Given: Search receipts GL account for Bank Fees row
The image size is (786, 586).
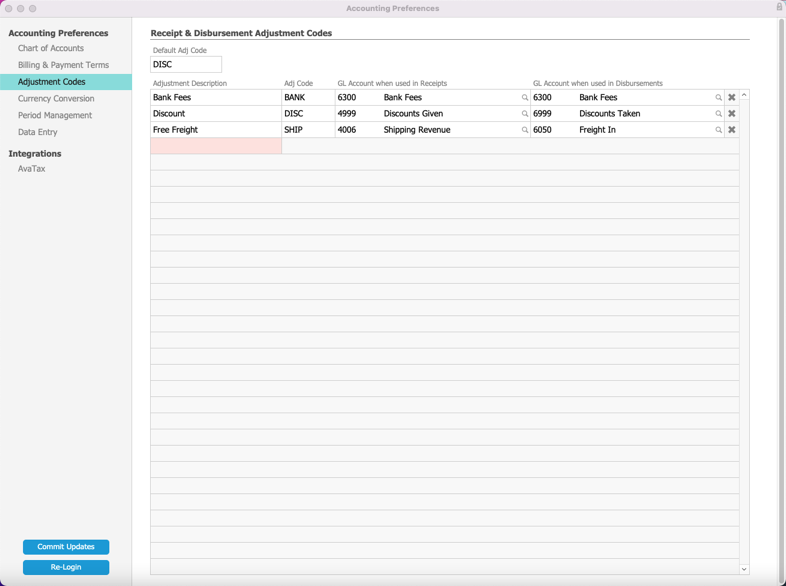Looking at the screenshot, I should point(524,98).
